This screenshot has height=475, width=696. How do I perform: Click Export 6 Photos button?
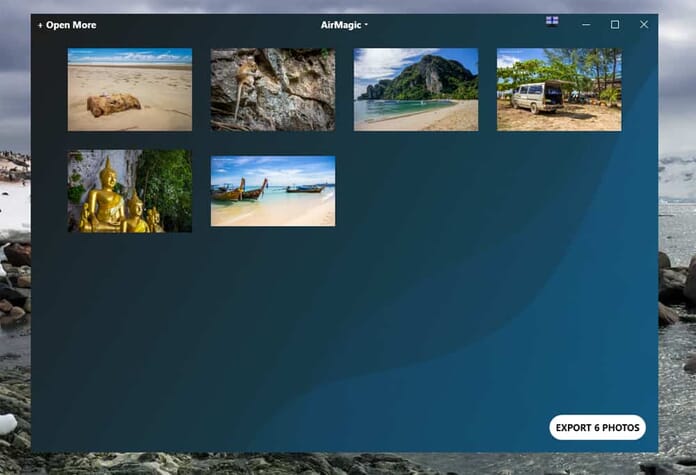click(x=597, y=428)
